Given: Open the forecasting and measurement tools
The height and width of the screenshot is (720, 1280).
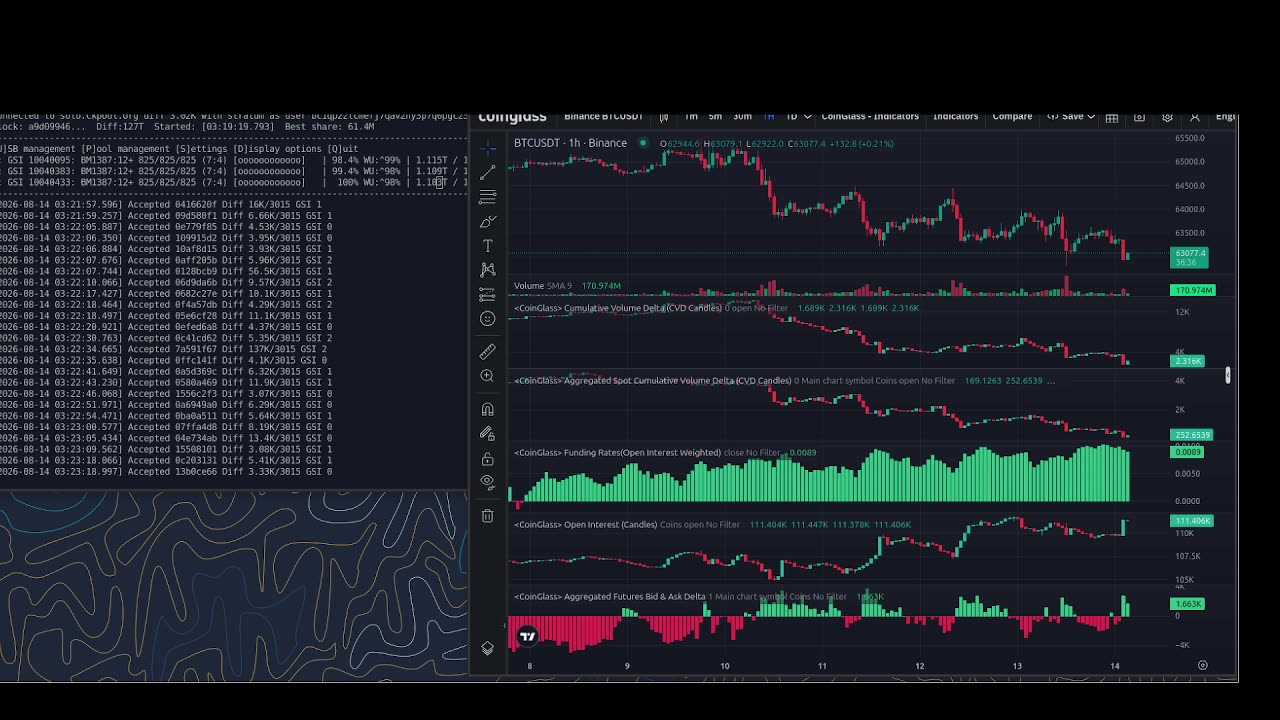Looking at the screenshot, I should tap(487, 294).
